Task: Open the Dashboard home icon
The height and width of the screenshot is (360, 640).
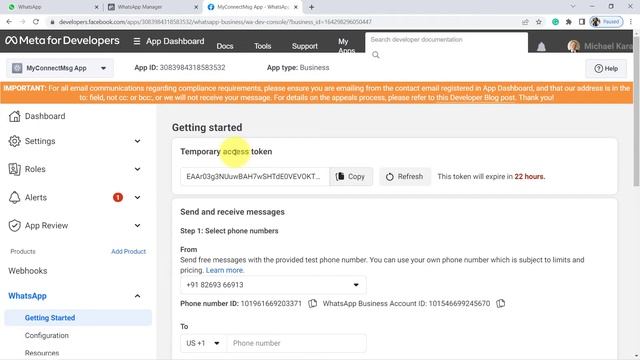Action: point(14,116)
